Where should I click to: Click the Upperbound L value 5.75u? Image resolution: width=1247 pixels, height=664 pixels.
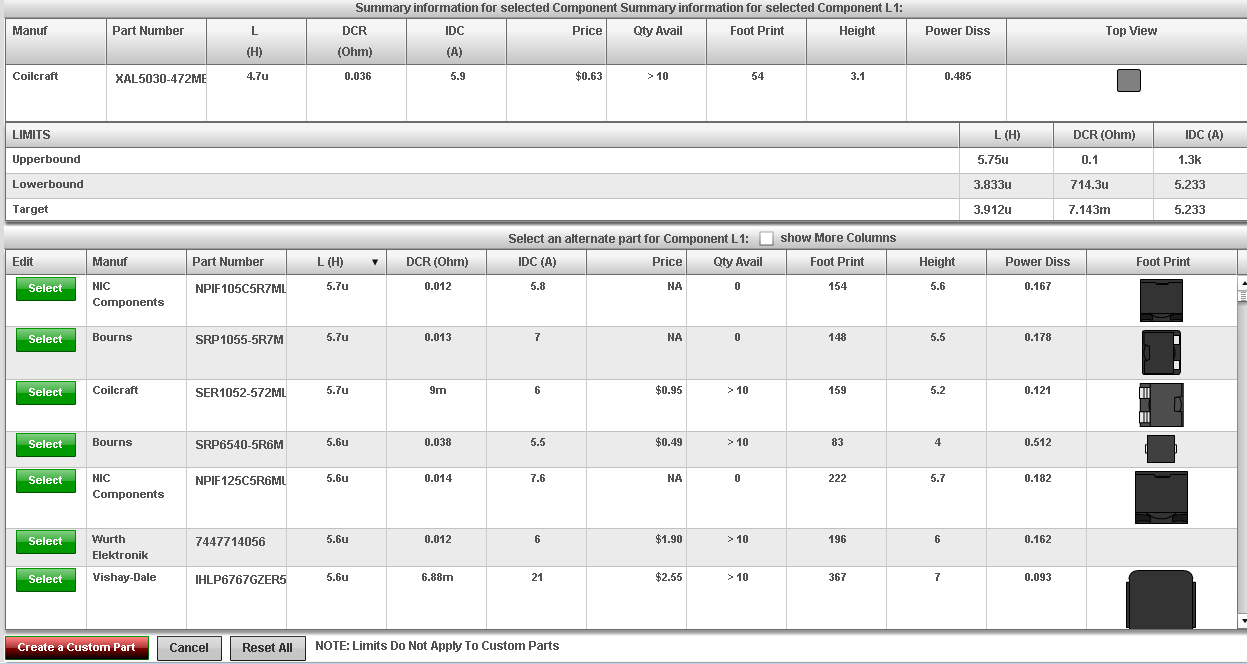(x=995, y=160)
